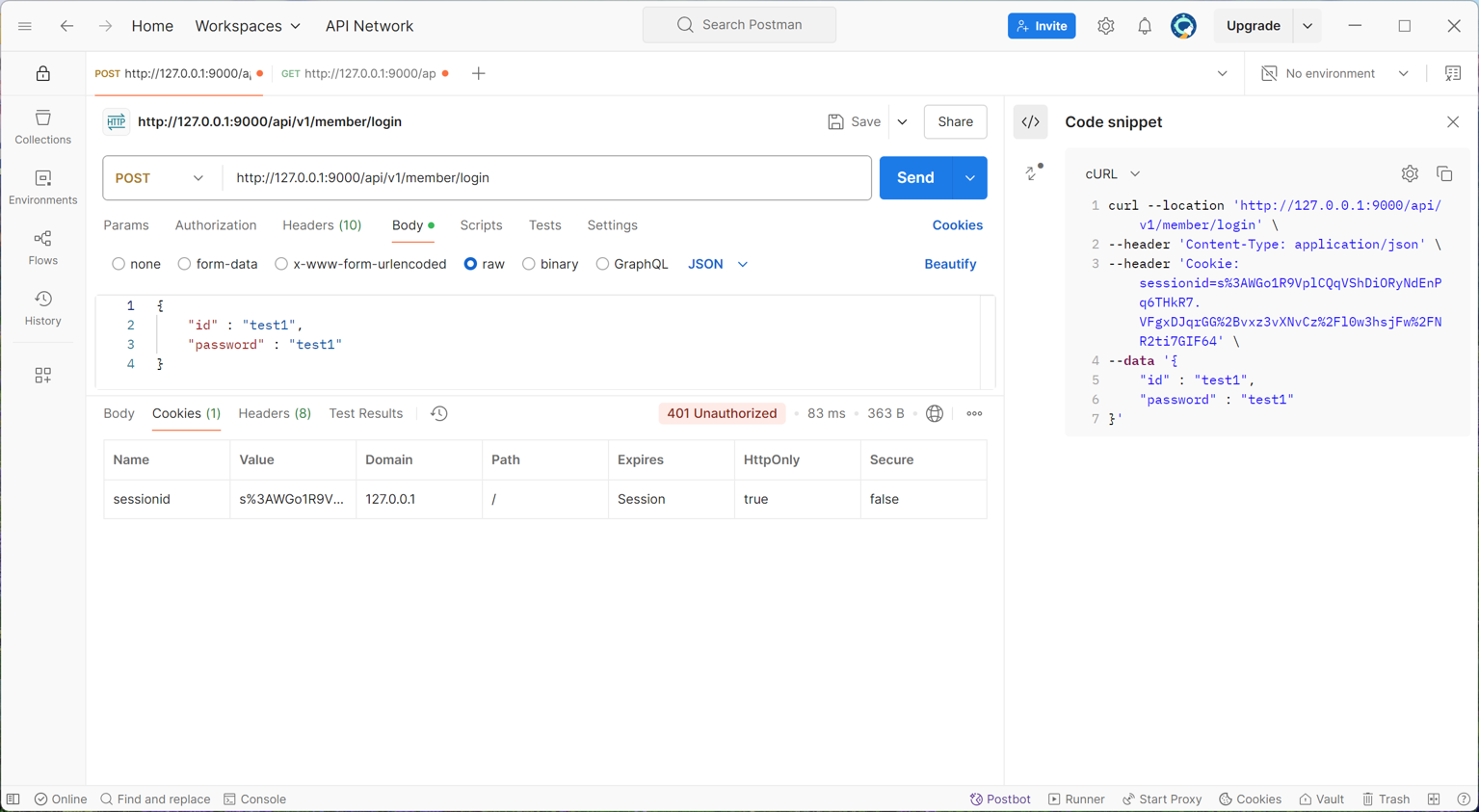Open the JSON format dropdown
The image size is (1479, 812).
click(x=718, y=264)
